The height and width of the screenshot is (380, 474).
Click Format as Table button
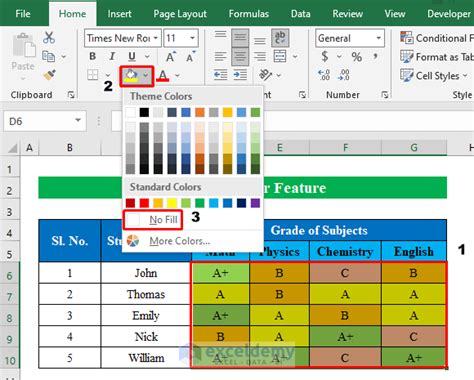pos(437,57)
